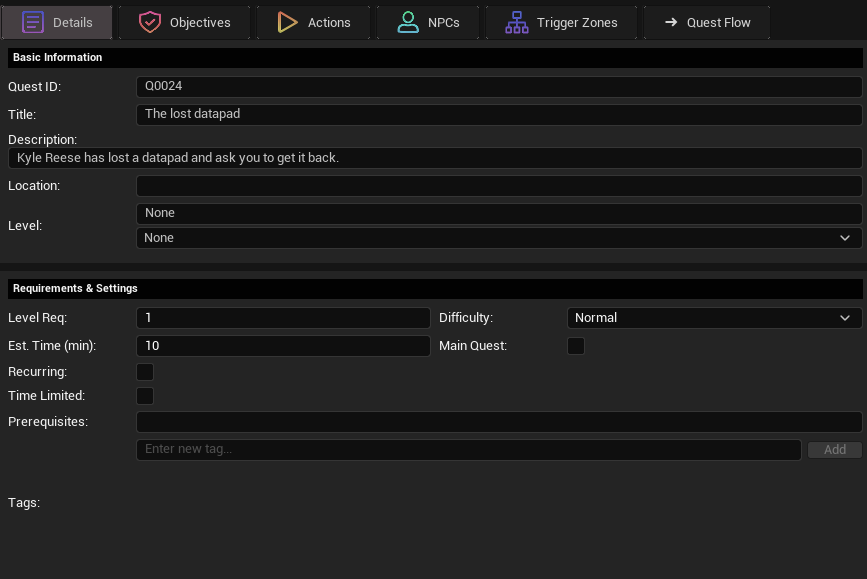Screen dimensions: 867x579
Task: Open the NPCs tab
Action: (x=428, y=23)
